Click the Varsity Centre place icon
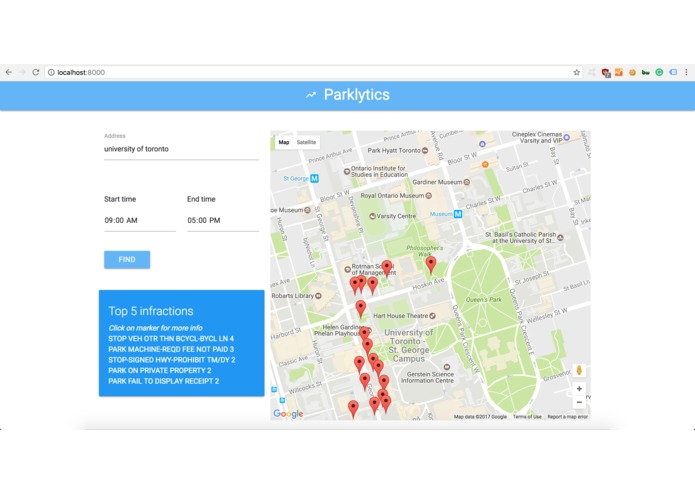The image size is (695, 494). click(373, 216)
